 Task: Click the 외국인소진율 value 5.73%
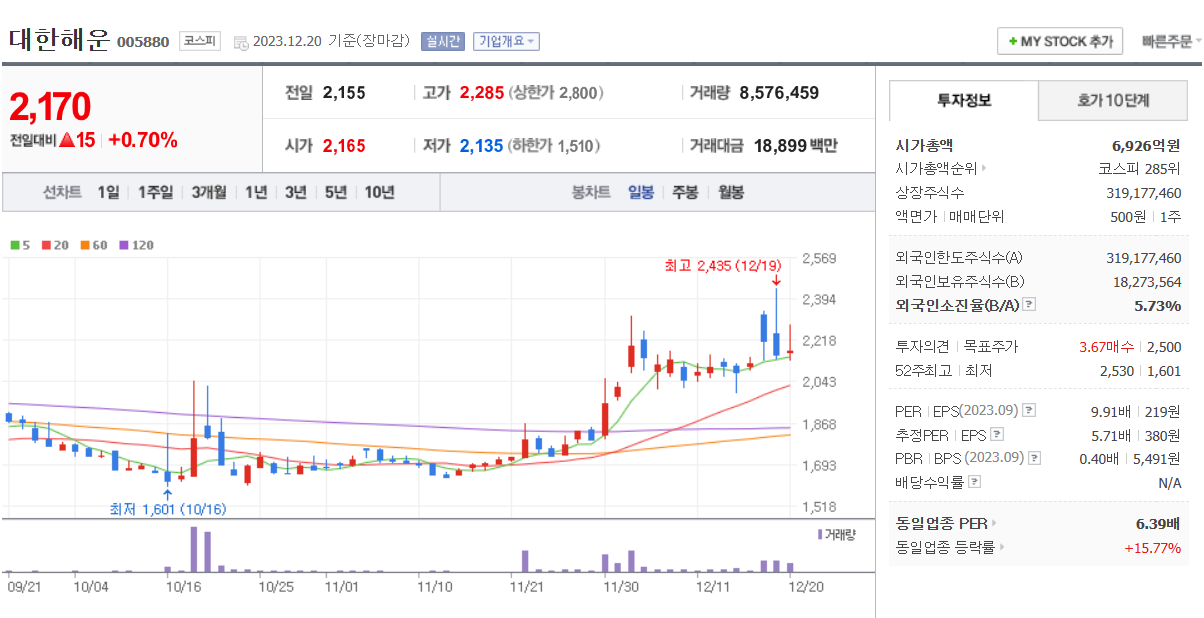(x=1158, y=305)
